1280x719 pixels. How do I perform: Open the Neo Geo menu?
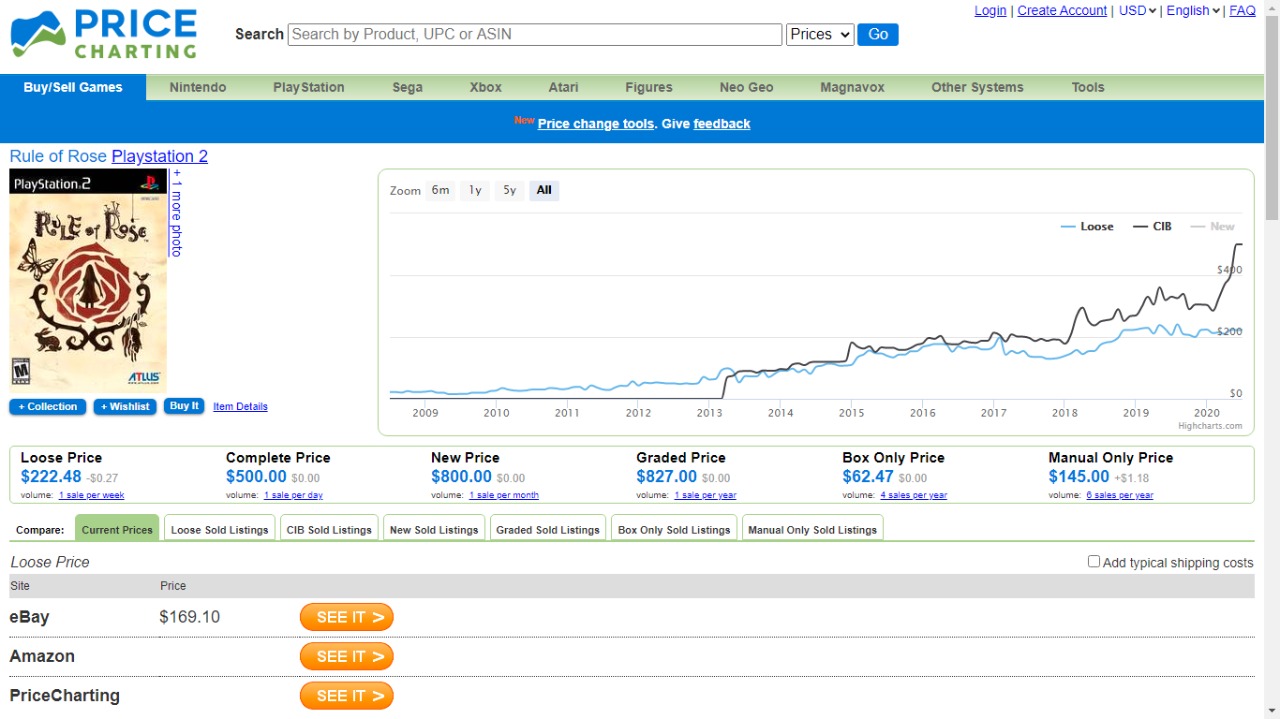[x=746, y=87]
